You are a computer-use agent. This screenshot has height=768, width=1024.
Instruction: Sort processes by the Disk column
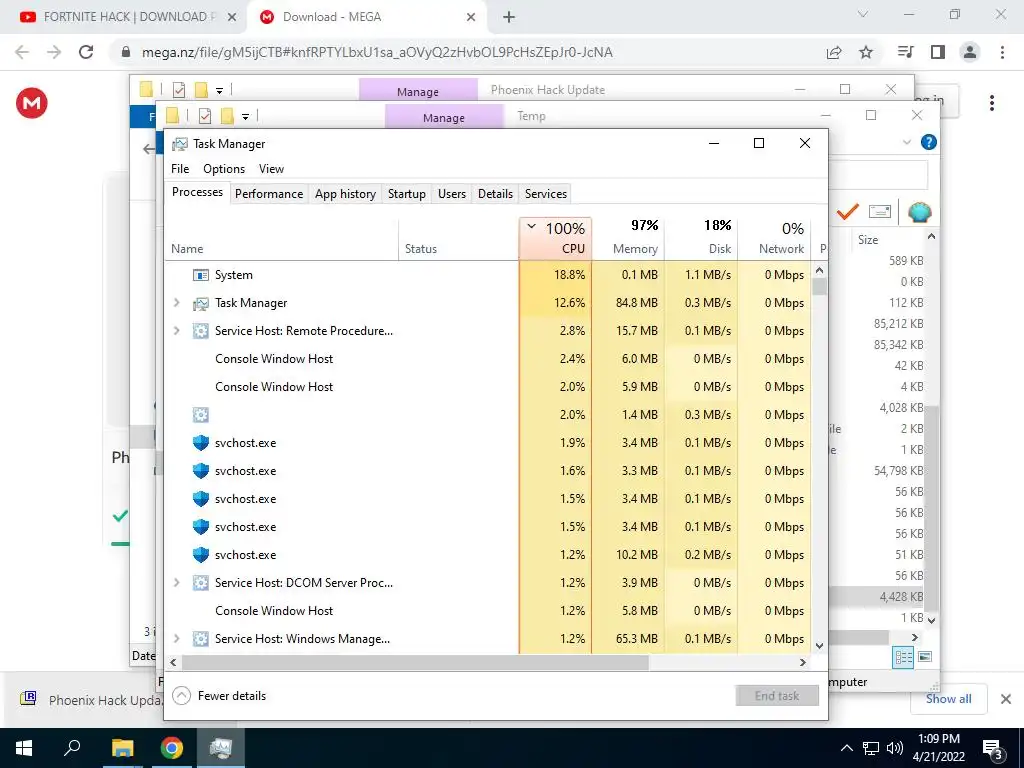[701, 238]
